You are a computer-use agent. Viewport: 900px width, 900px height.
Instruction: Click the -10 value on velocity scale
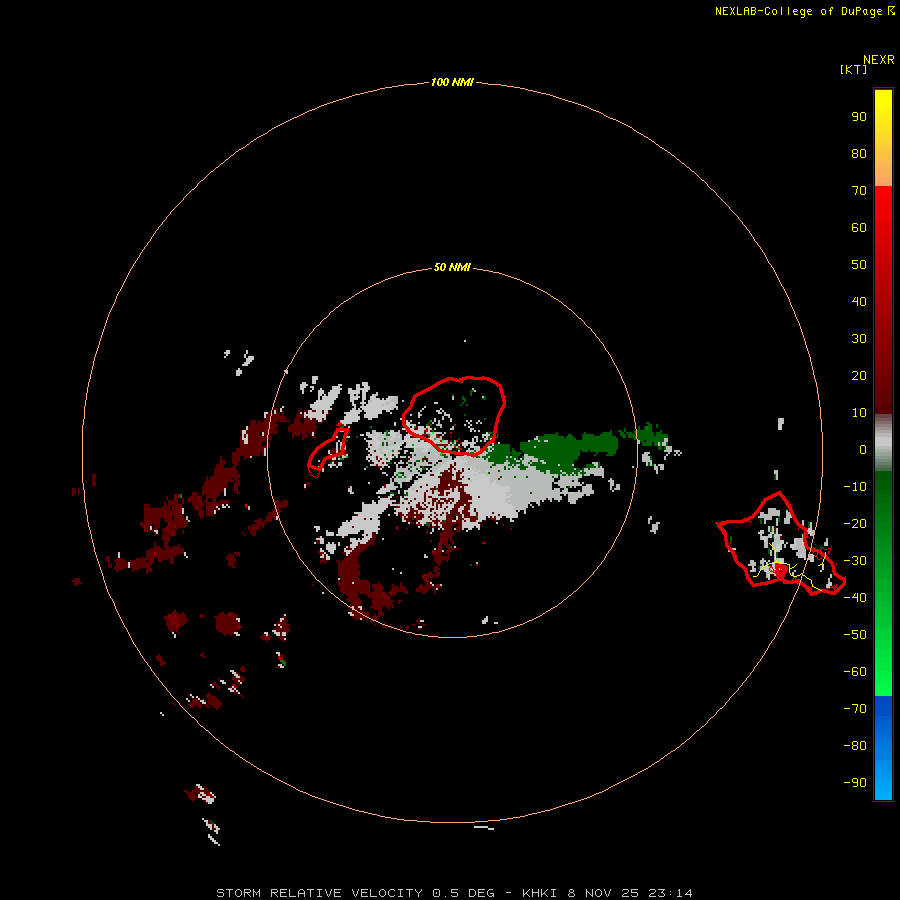pyautogui.click(x=855, y=487)
